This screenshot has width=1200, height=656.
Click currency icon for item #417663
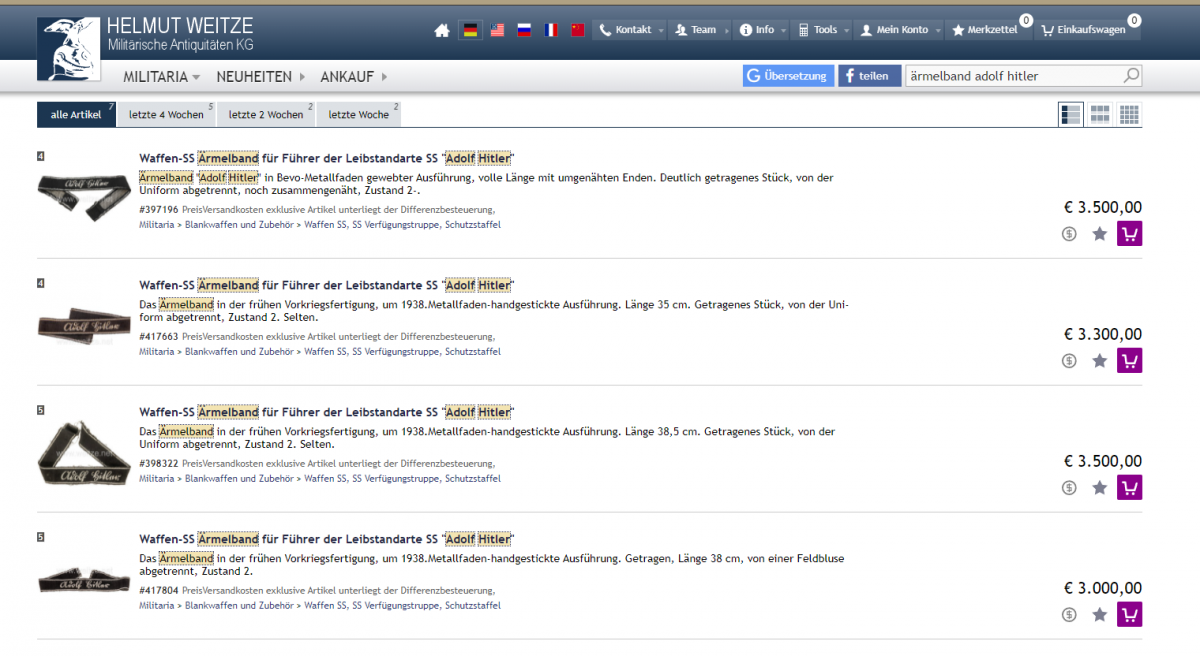coord(1070,361)
